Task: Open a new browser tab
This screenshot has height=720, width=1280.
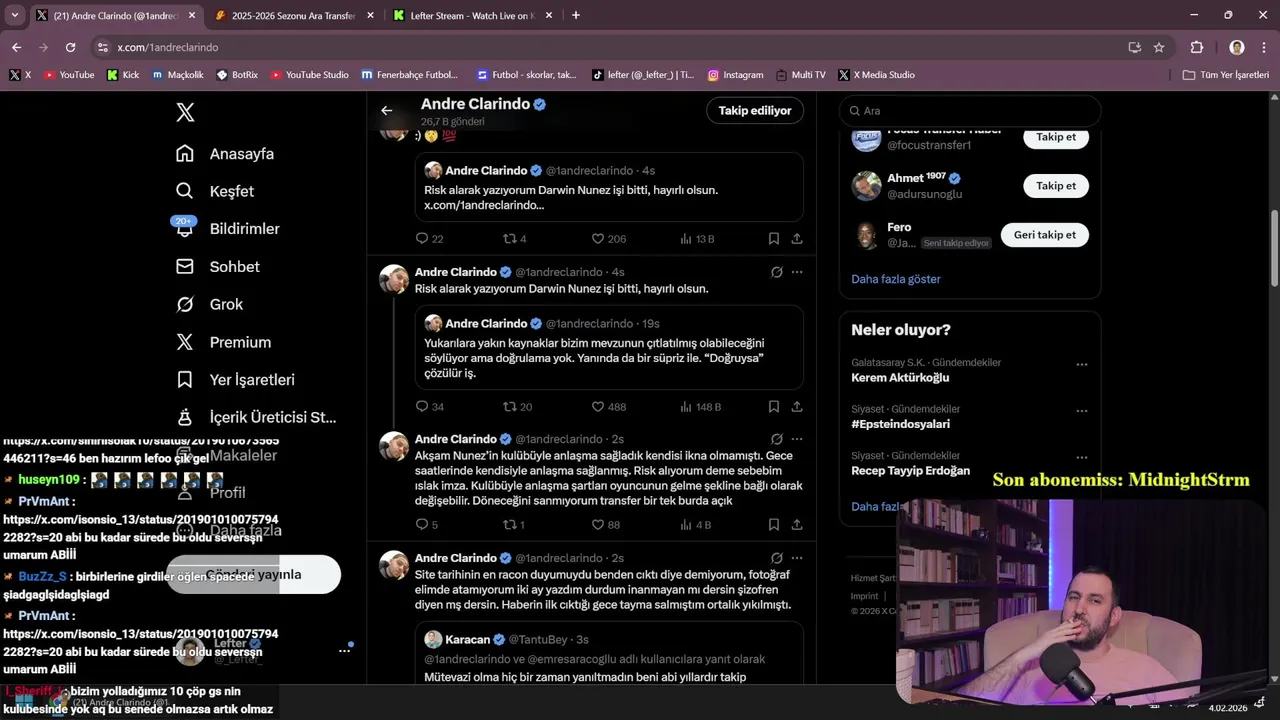Action: click(575, 15)
